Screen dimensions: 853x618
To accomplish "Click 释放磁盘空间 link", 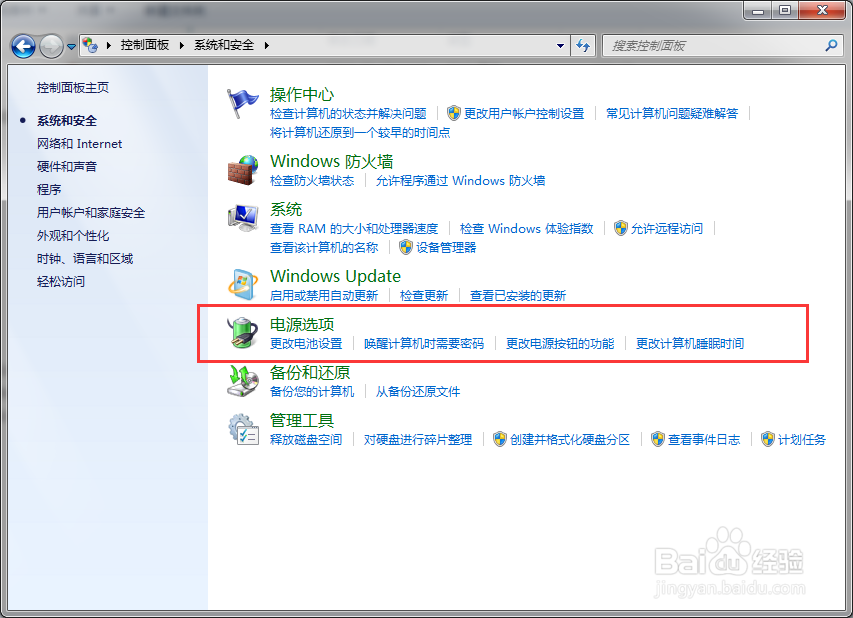I will (x=306, y=440).
